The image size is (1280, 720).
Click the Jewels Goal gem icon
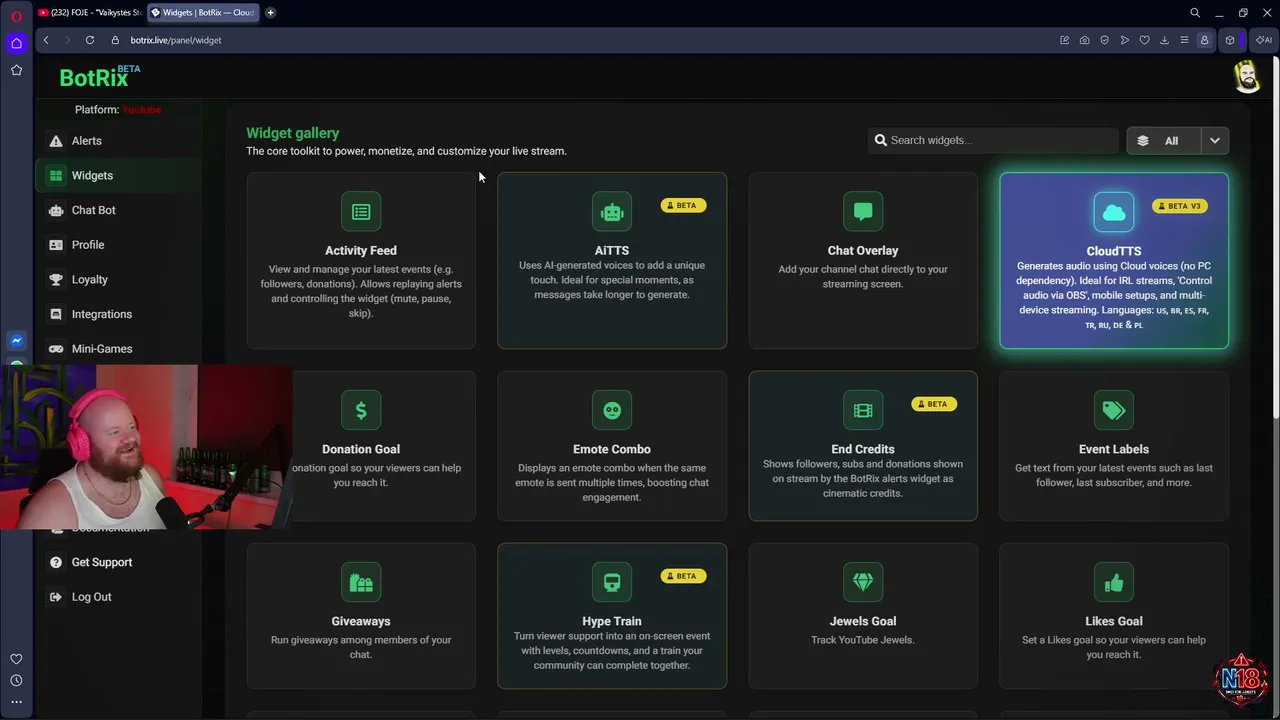(x=863, y=582)
